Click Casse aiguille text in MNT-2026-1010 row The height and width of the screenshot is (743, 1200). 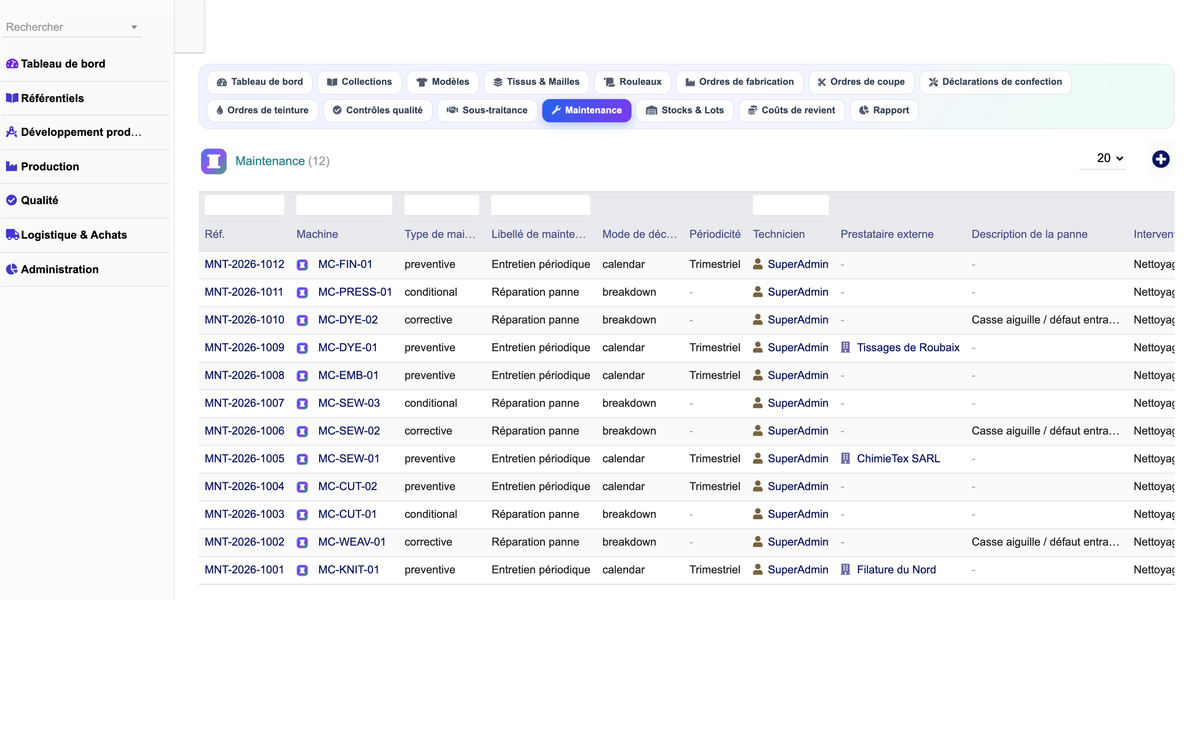point(1045,321)
